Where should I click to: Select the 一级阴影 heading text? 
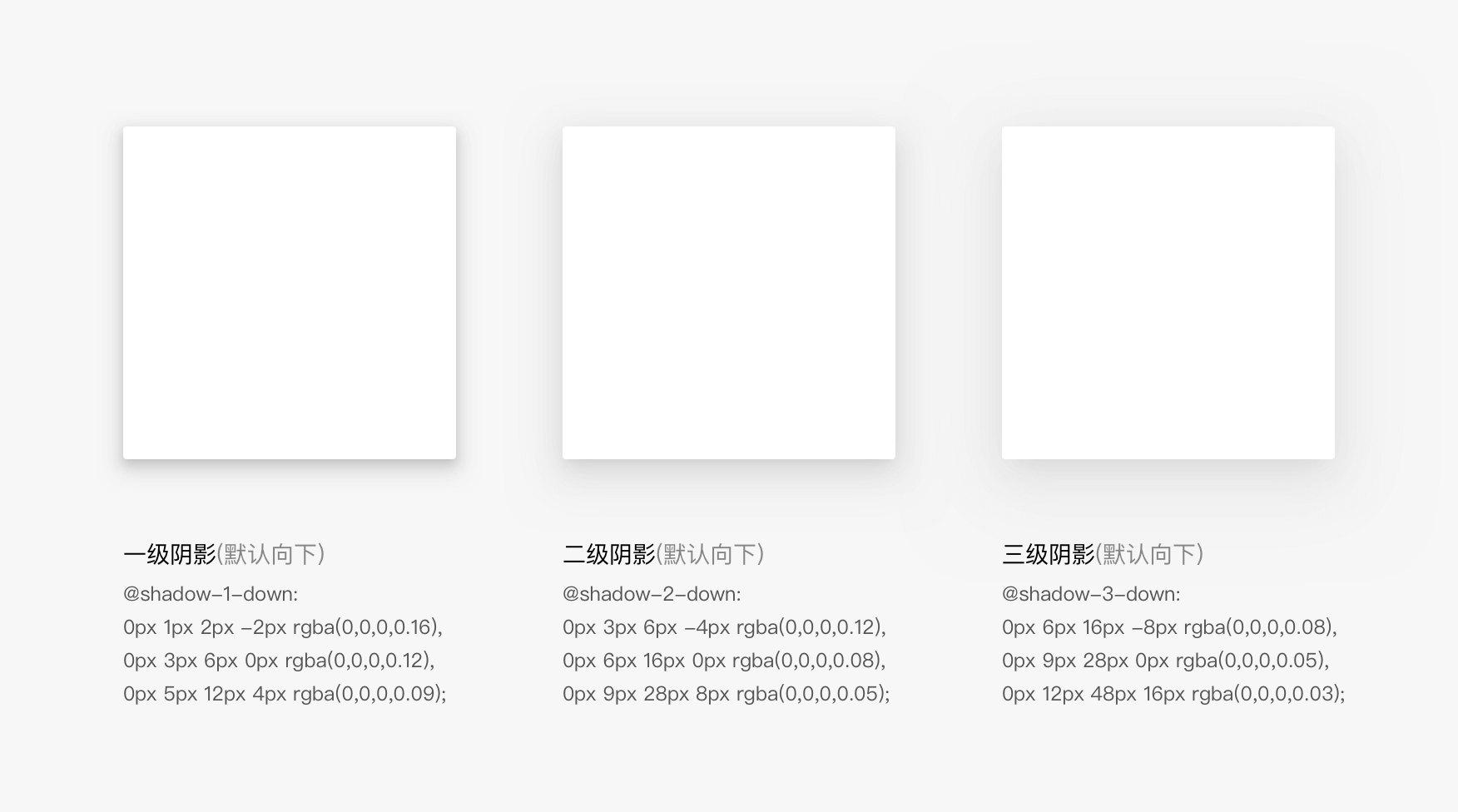click(x=170, y=554)
